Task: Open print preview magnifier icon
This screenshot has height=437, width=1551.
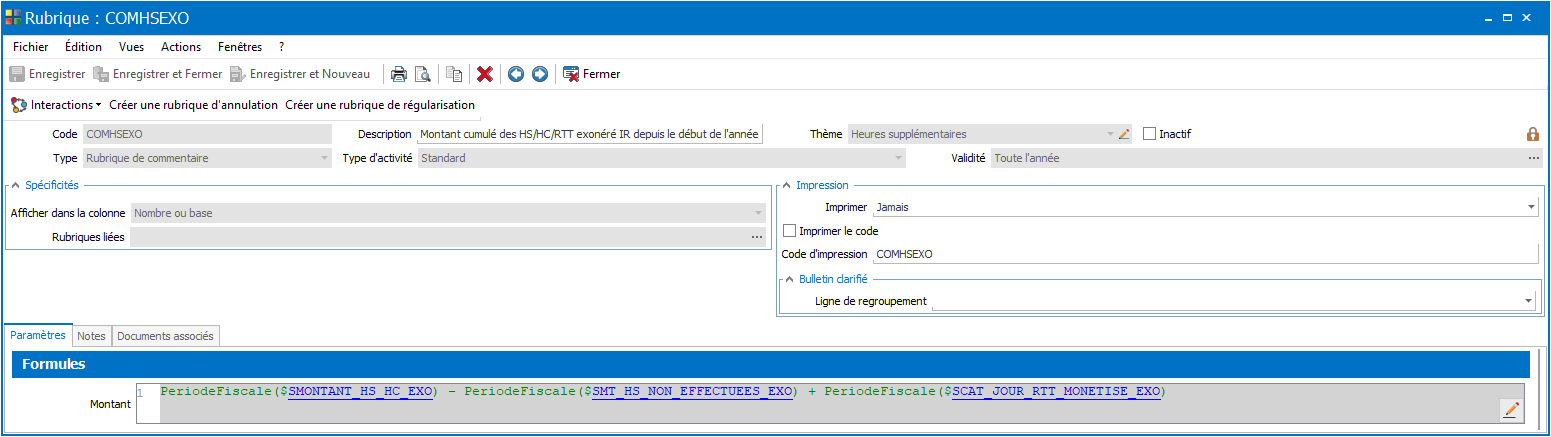Action: (422, 74)
